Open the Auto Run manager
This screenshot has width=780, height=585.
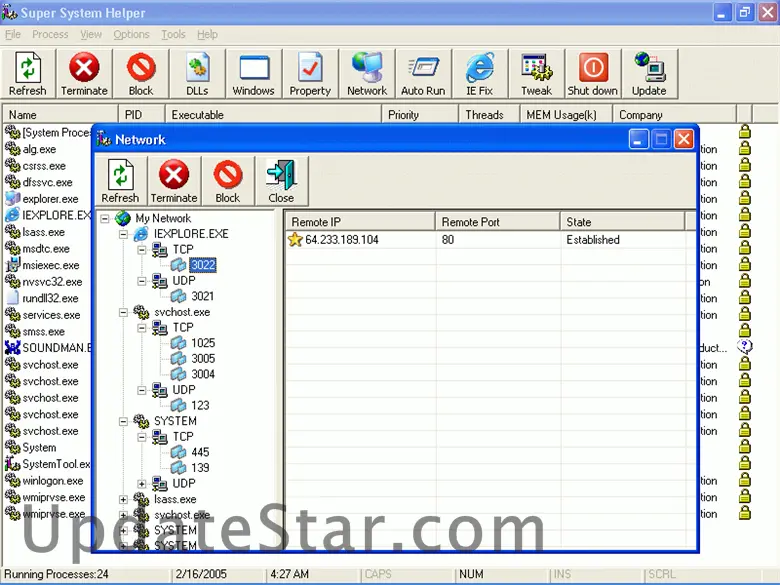tap(423, 75)
